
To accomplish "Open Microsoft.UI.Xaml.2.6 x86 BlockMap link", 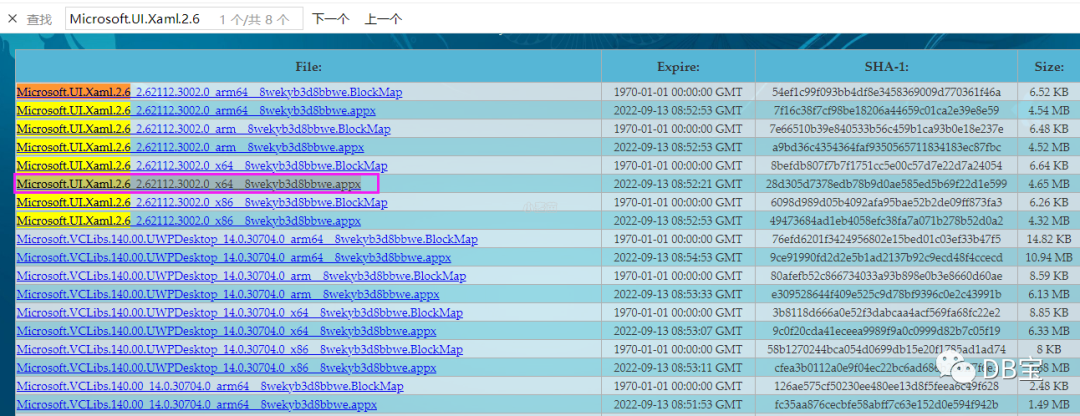I will [202, 202].
